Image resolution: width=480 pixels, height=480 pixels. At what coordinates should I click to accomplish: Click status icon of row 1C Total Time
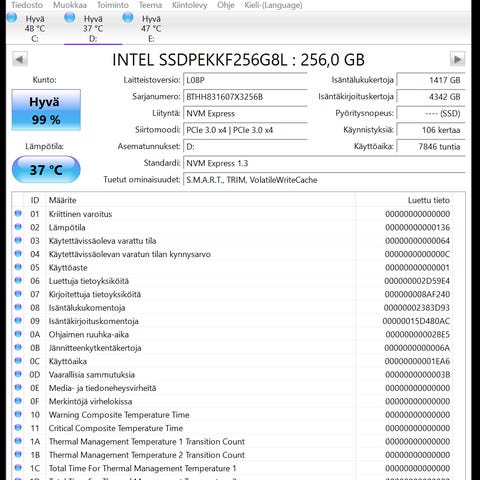point(18,468)
